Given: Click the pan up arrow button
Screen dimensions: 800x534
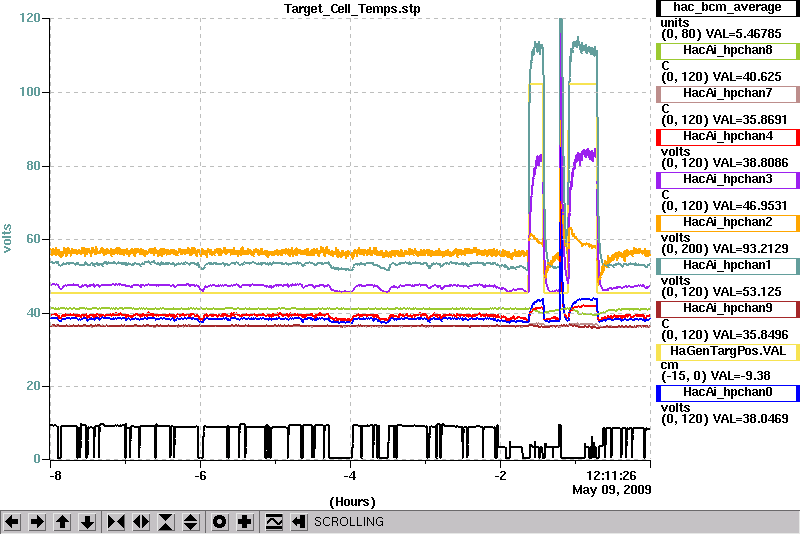Looking at the screenshot, I should pos(62,522).
